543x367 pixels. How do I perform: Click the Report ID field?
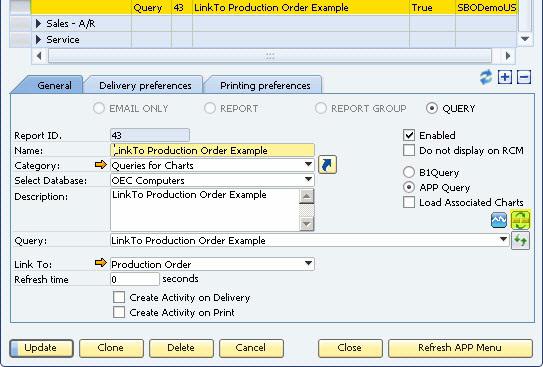[150, 135]
